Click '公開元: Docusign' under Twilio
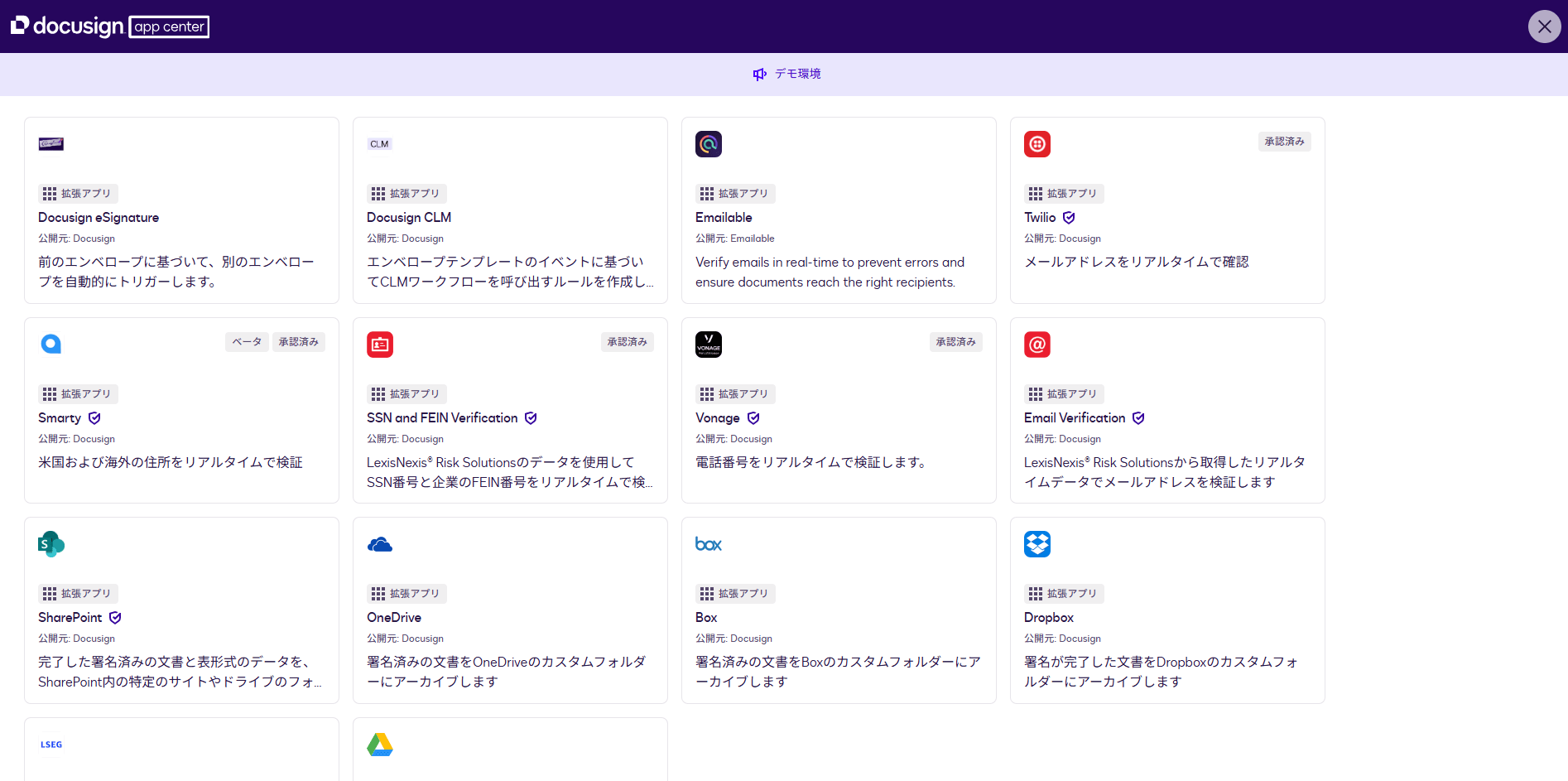 coord(1062,239)
